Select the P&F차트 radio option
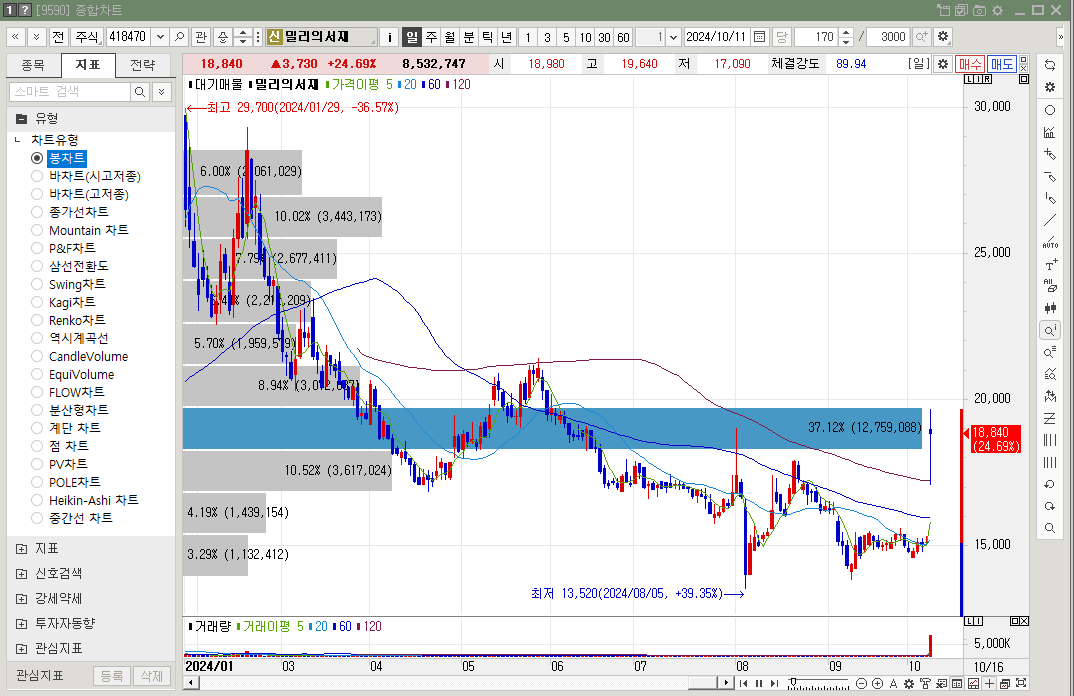Screen dimensions: 1074x696 [37, 248]
